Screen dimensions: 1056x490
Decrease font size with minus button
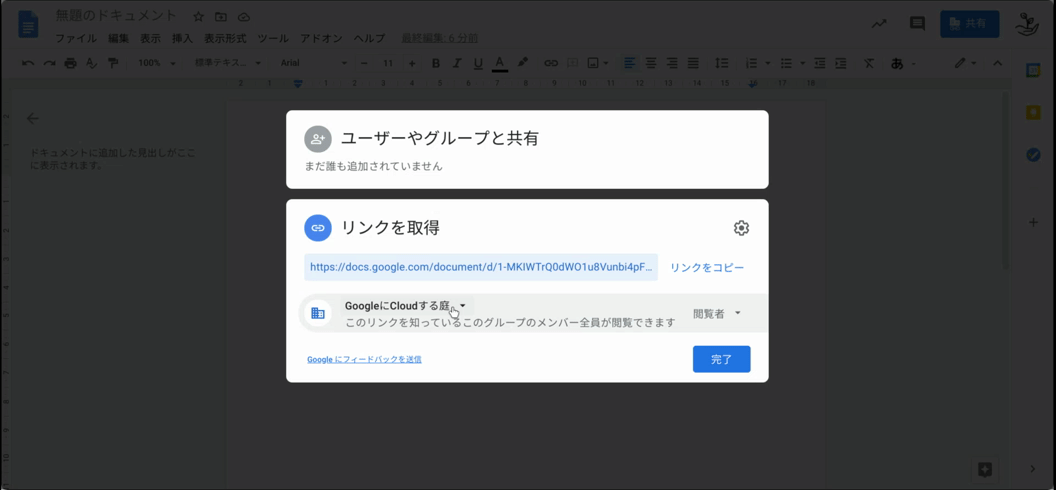(364, 63)
